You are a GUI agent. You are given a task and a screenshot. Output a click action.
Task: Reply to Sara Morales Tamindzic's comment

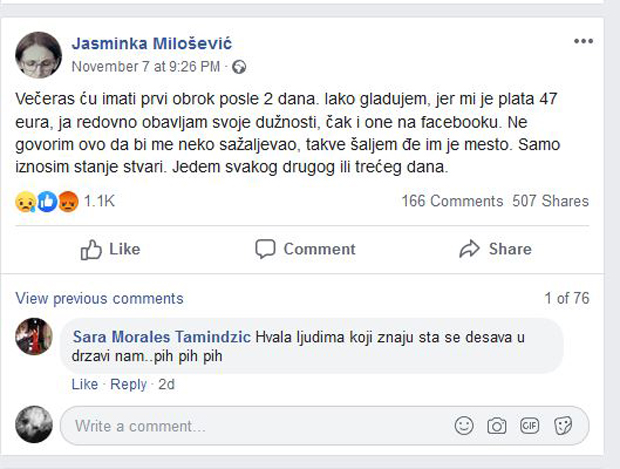128,385
